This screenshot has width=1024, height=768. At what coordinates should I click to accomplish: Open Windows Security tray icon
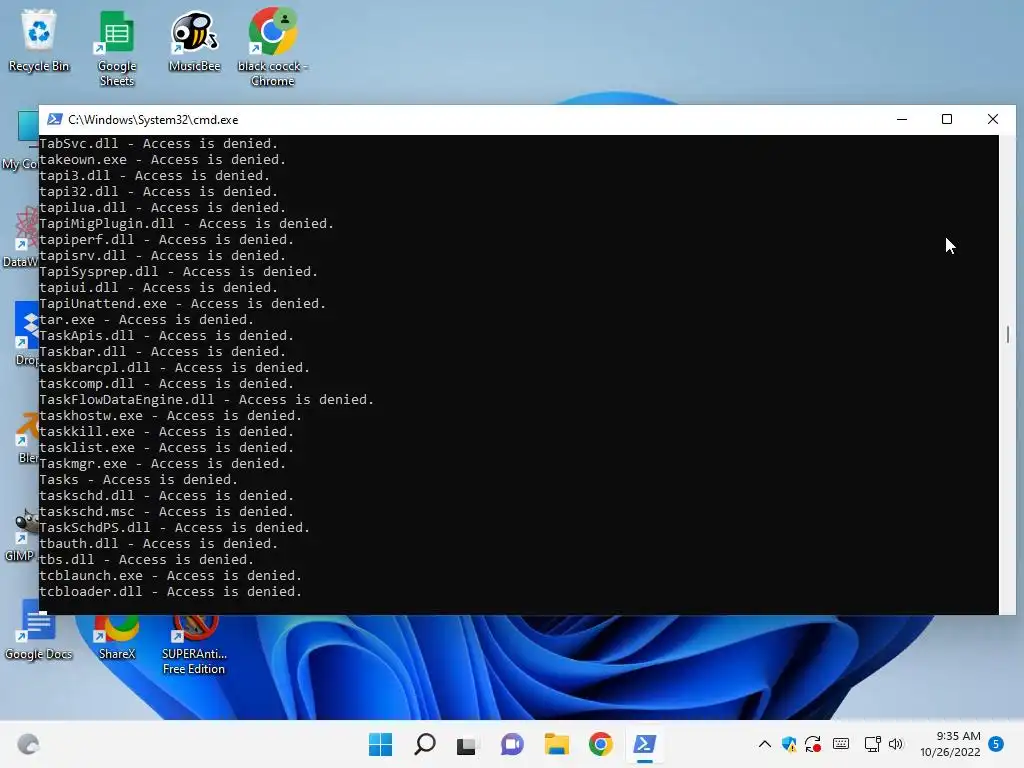pos(789,744)
